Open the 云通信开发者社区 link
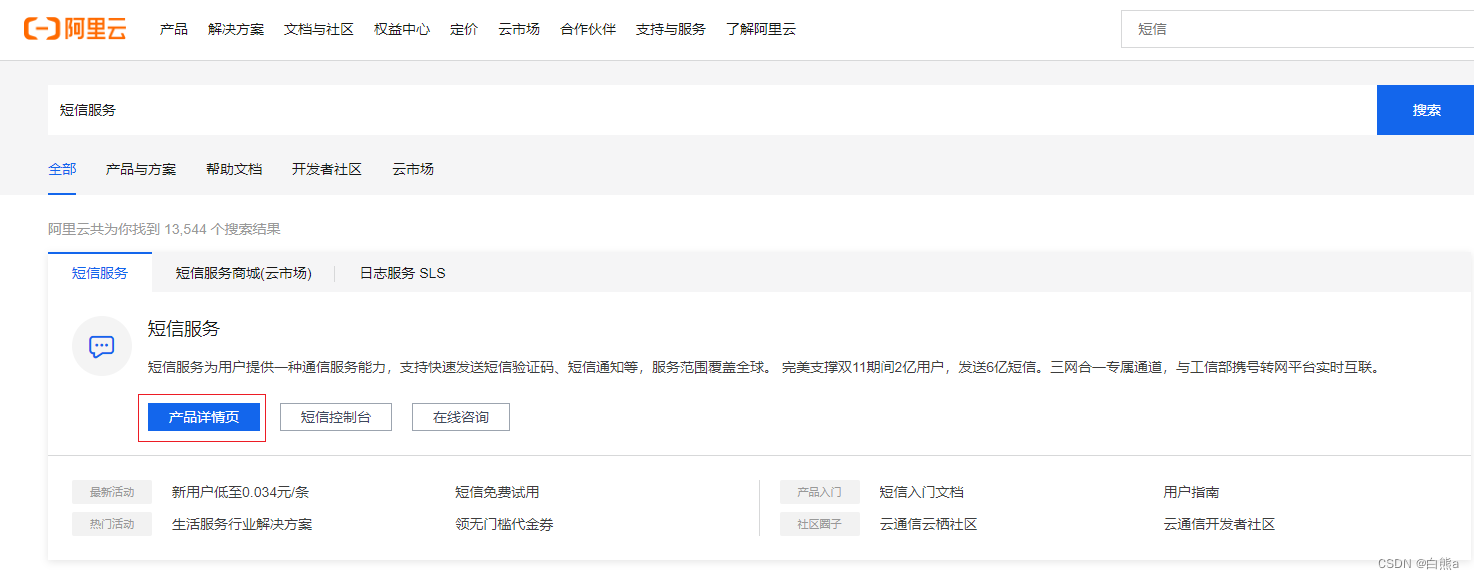1474x580 pixels. [x=1219, y=524]
